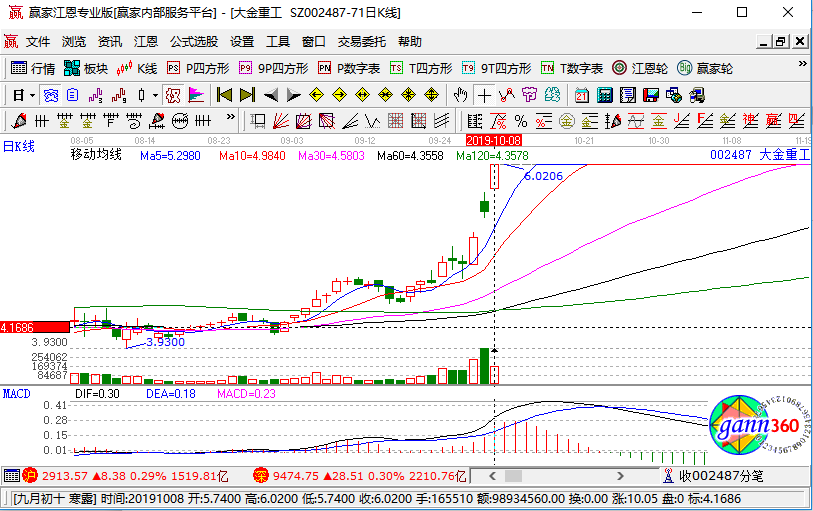This screenshot has height=511, width=813.
Task: Click the Ma5=5.2980 indicator label
Action: 170,155
